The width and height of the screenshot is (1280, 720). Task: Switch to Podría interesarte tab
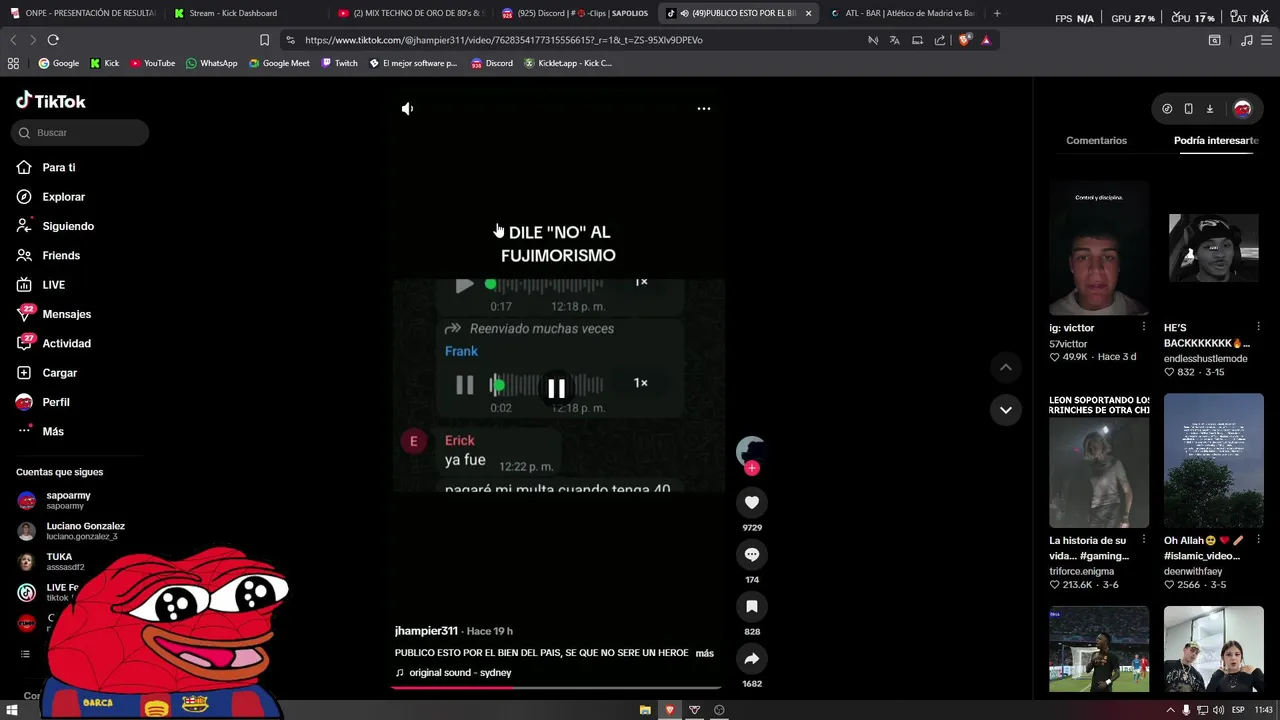pyautogui.click(x=1216, y=141)
